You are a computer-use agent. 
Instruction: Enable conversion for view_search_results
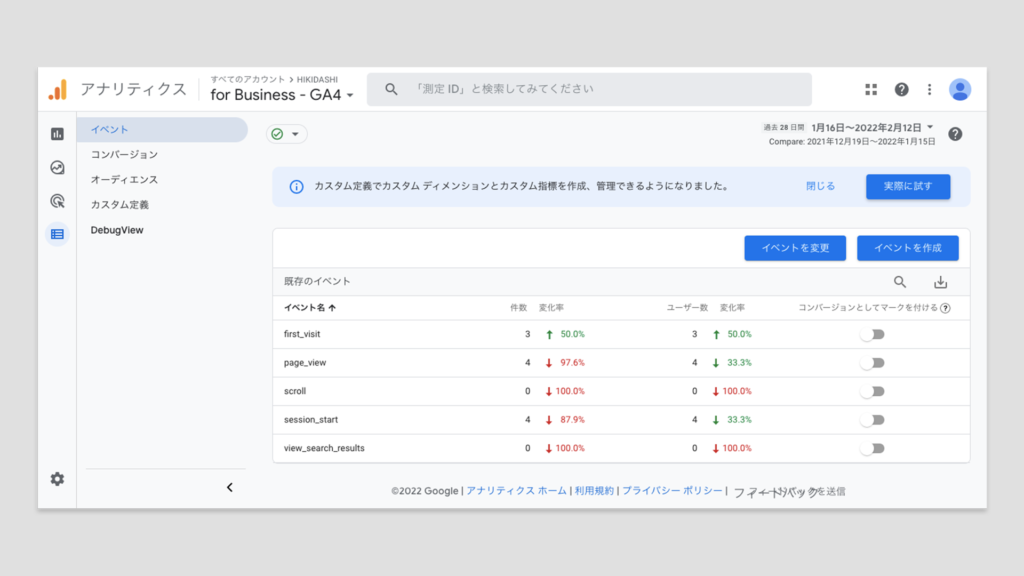tap(873, 448)
